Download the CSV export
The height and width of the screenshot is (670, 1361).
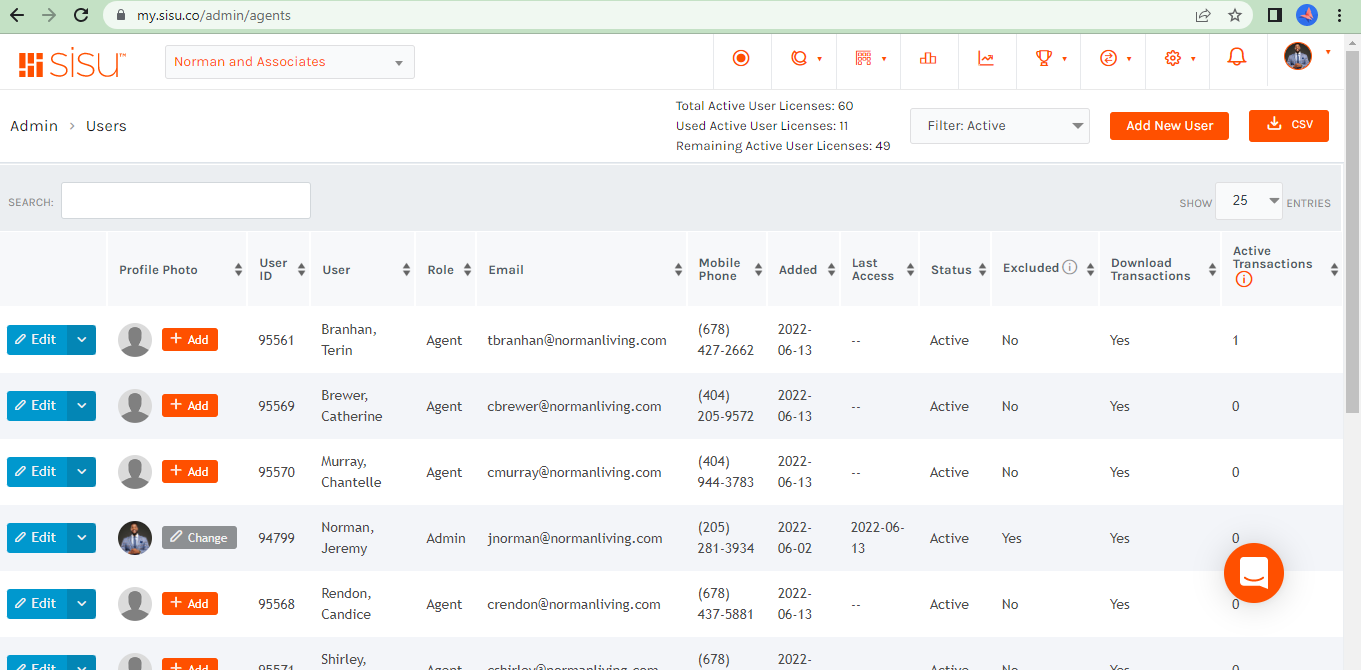(1289, 125)
